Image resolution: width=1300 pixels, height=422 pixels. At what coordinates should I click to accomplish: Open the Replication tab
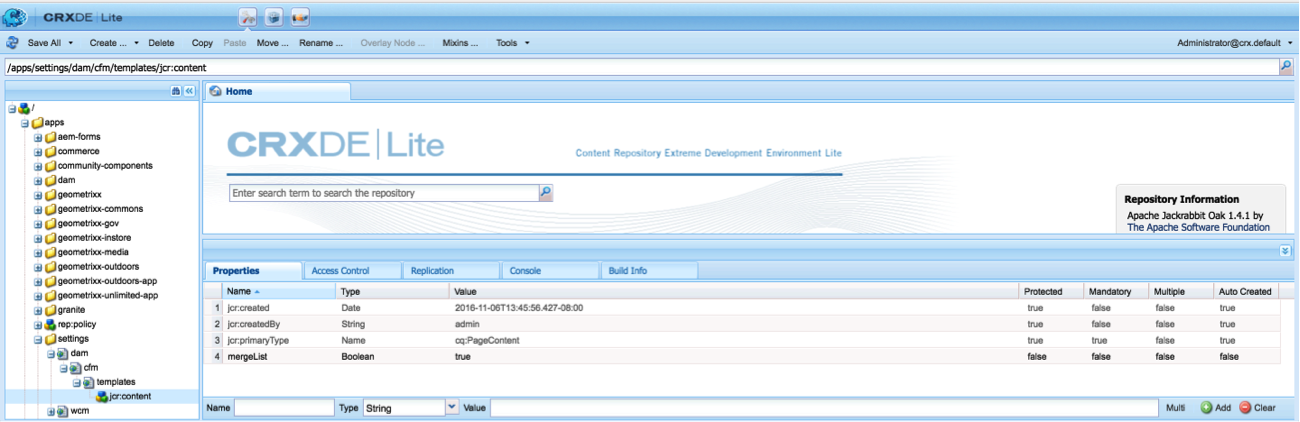coord(432,271)
